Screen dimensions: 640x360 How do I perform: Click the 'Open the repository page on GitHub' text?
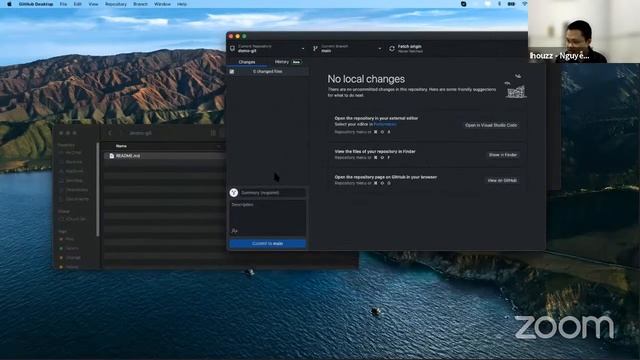(x=386, y=177)
